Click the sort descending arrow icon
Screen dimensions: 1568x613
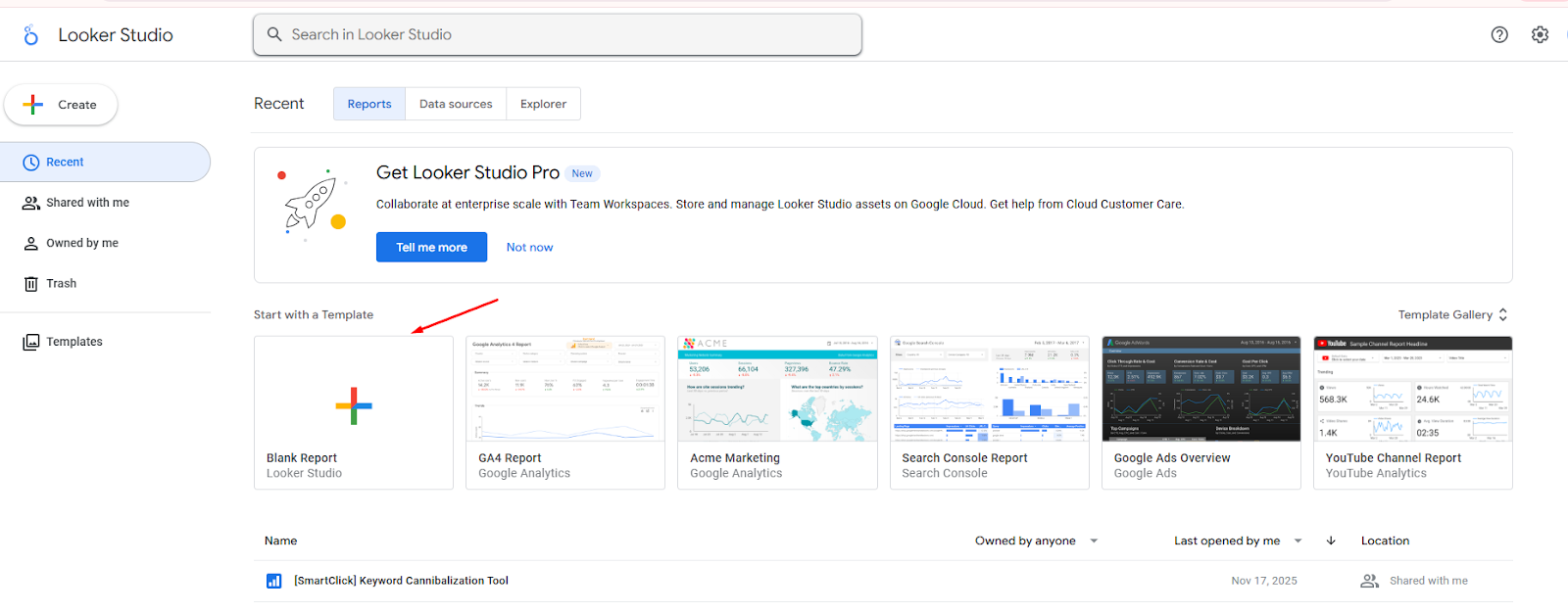(1331, 541)
